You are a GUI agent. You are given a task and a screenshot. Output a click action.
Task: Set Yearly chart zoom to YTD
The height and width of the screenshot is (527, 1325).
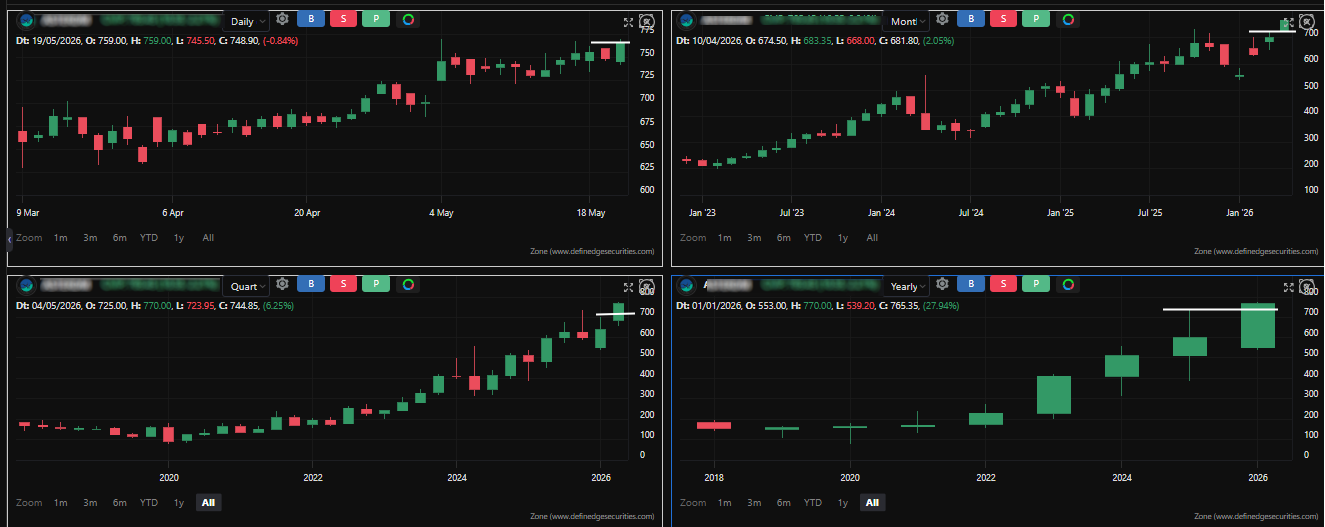point(813,503)
